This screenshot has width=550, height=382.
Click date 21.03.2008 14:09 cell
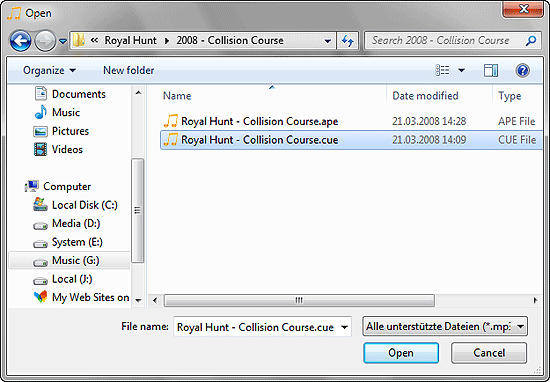click(x=429, y=140)
